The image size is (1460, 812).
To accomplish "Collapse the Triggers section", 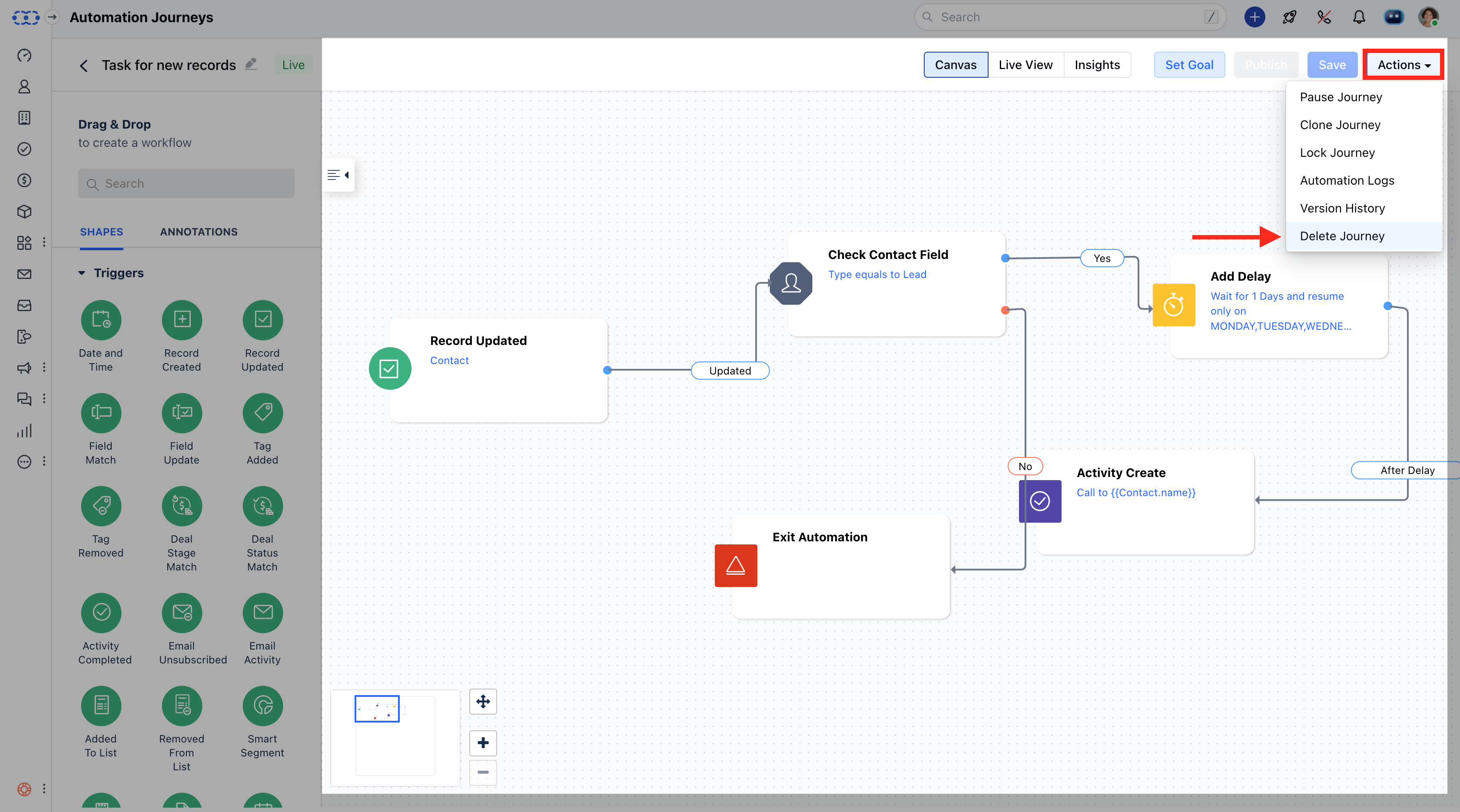I will [x=82, y=273].
